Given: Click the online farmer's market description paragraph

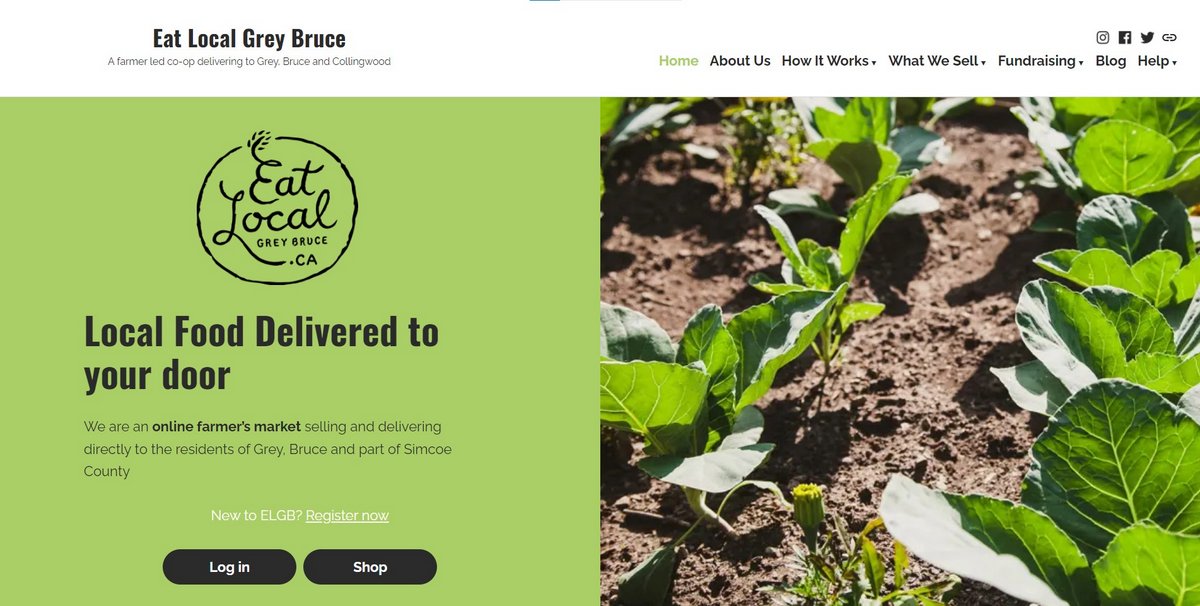Looking at the screenshot, I should point(268,449).
